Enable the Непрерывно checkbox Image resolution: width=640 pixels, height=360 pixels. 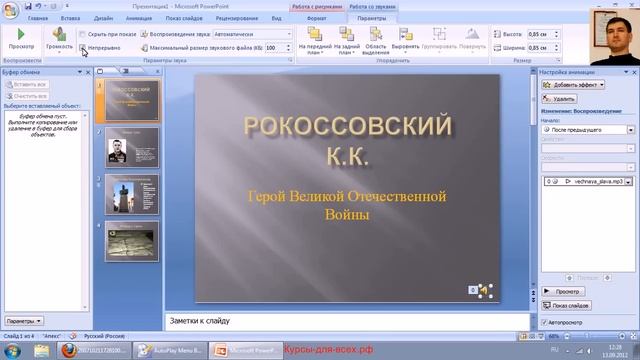[82, 47]
